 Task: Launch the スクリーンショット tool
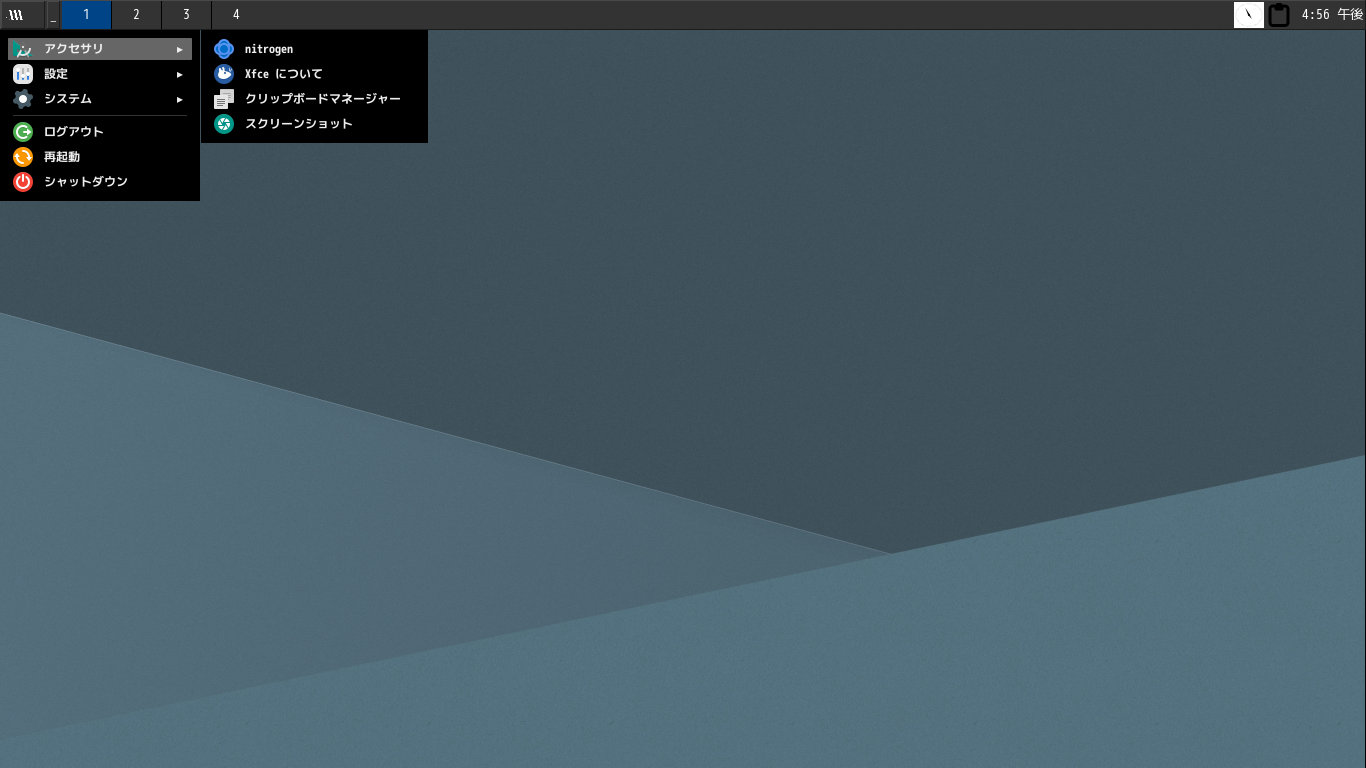314,124
